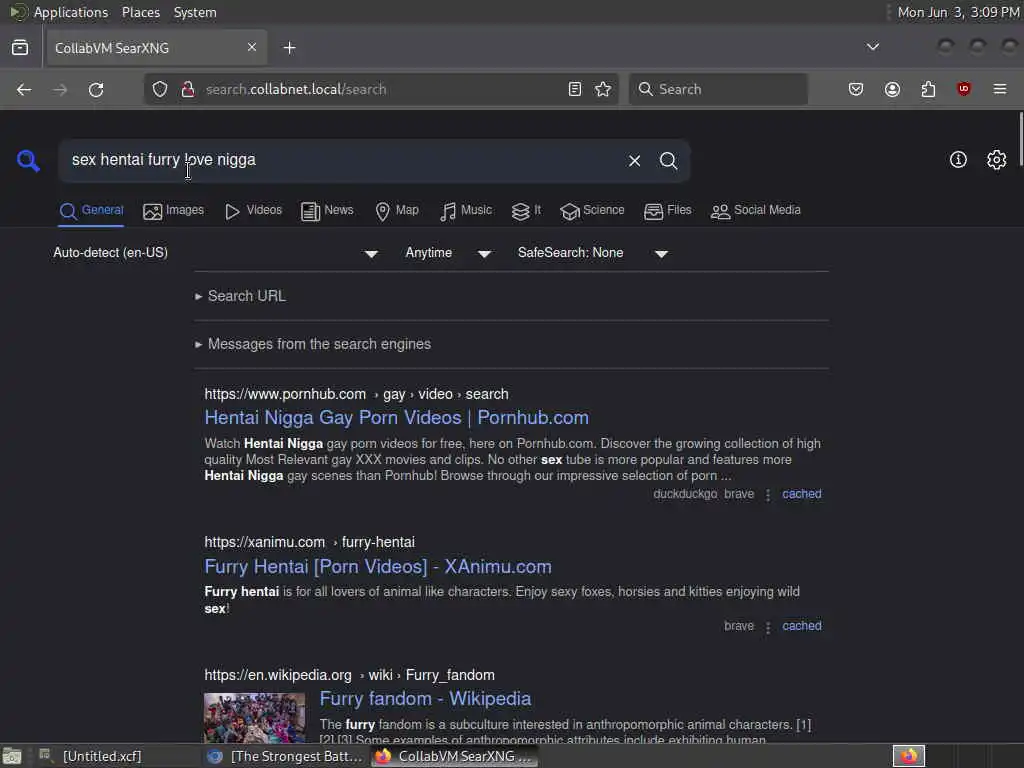The image size is (1024, 768).
Task: Open the System menu
Action: tap(195, 12)
